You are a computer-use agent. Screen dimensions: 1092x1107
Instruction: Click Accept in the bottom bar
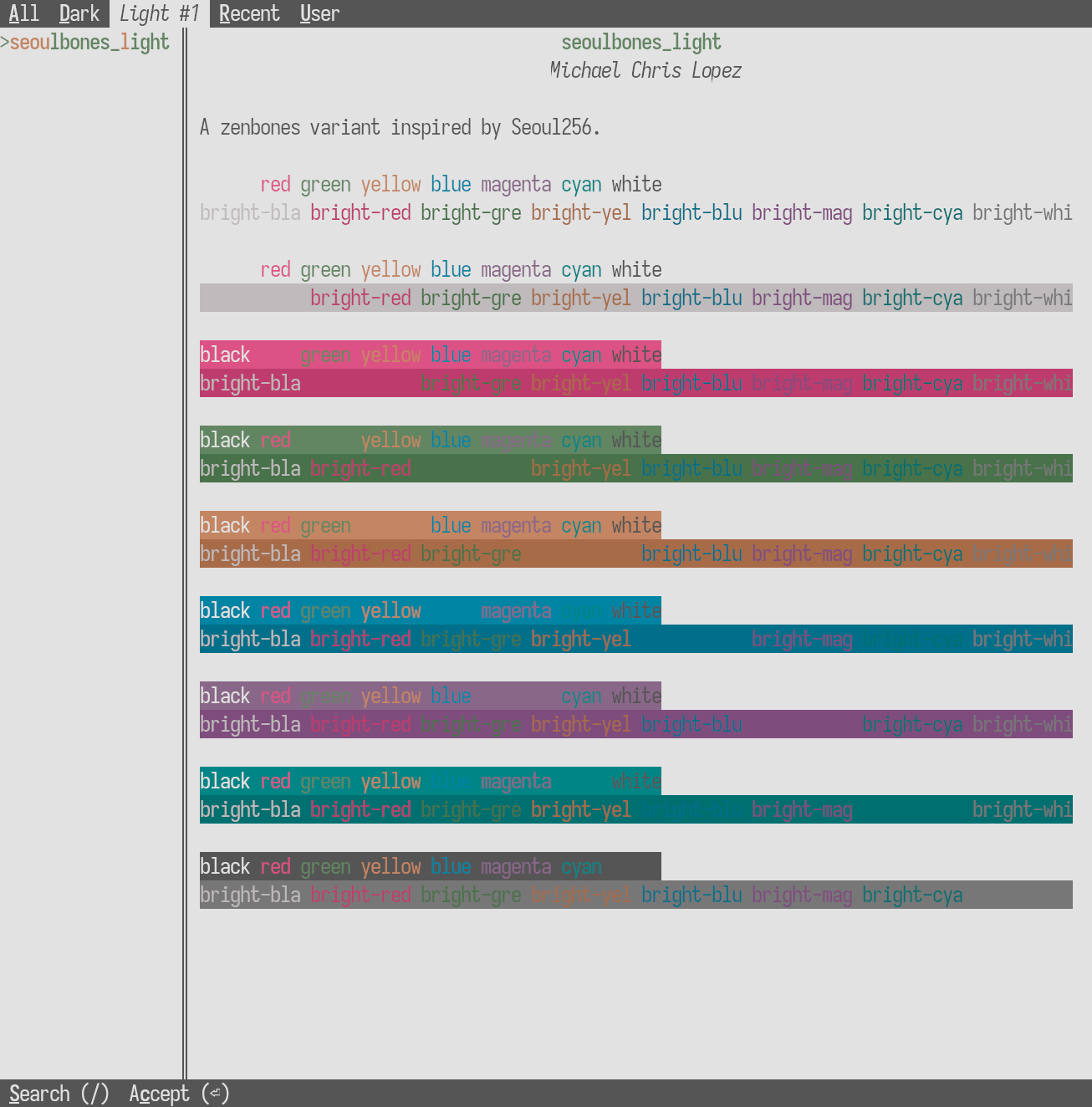point(179,1094)
